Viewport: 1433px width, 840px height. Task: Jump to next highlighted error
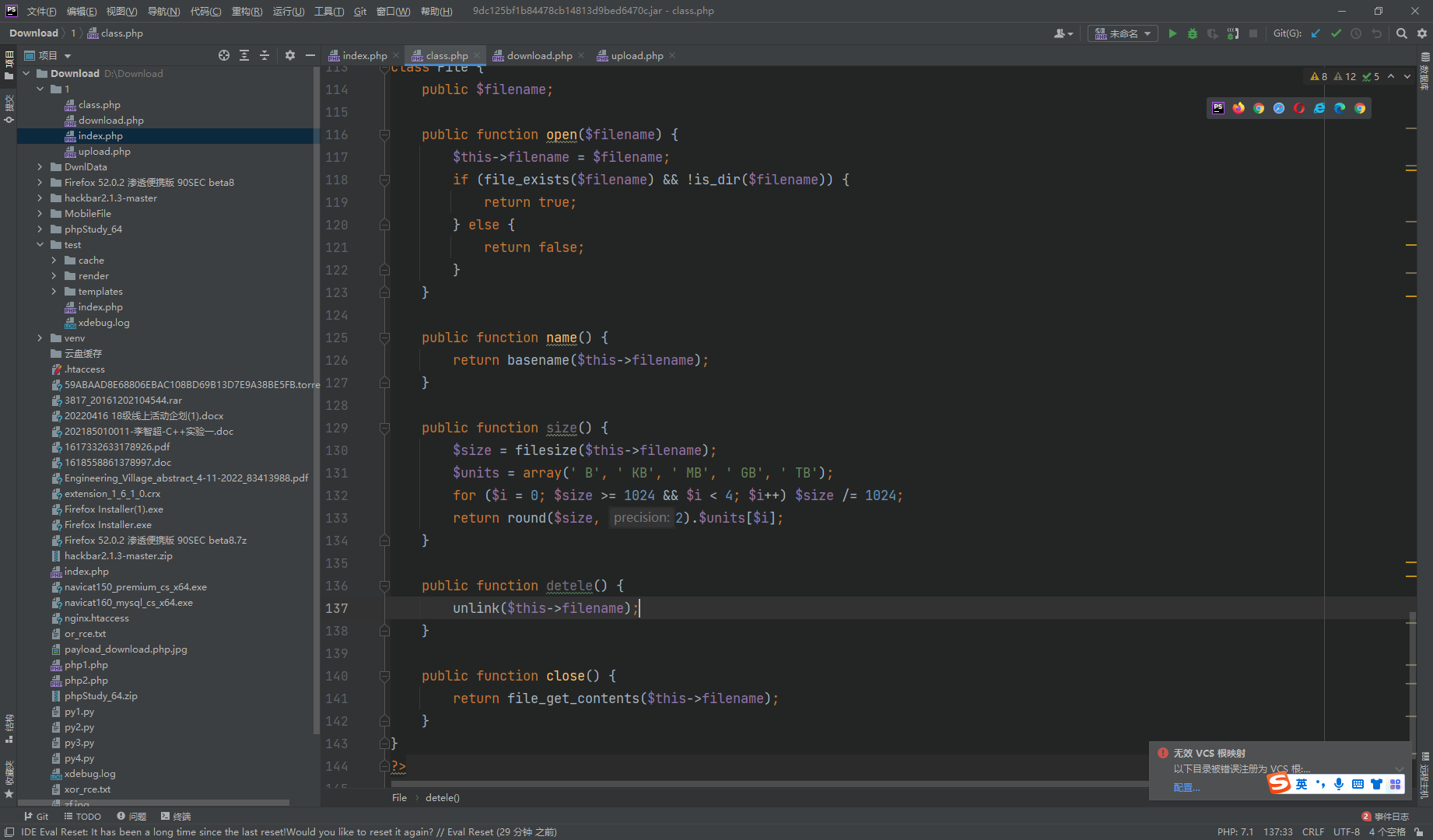tap(1407, 76)
